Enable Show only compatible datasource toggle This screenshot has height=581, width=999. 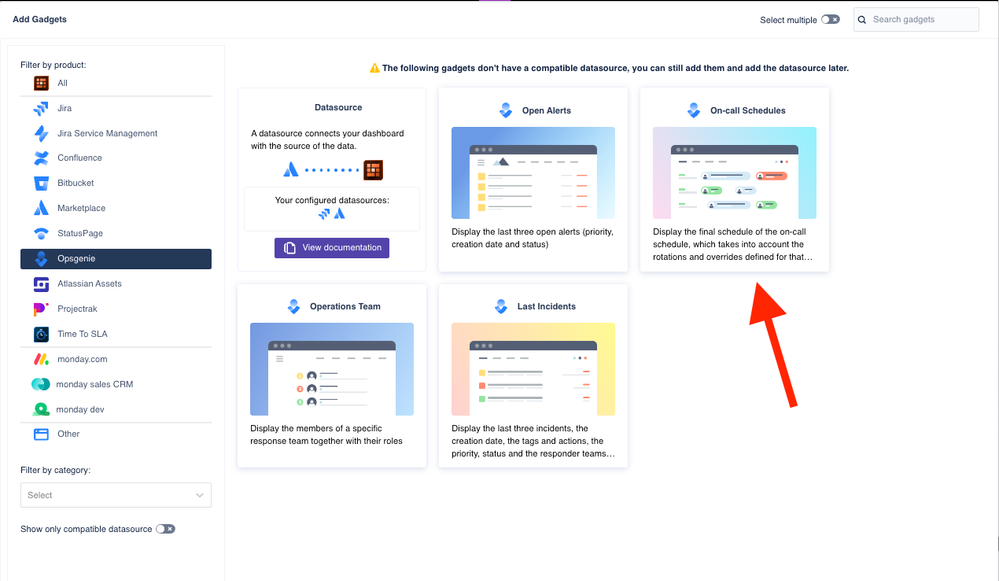(166, 529)
